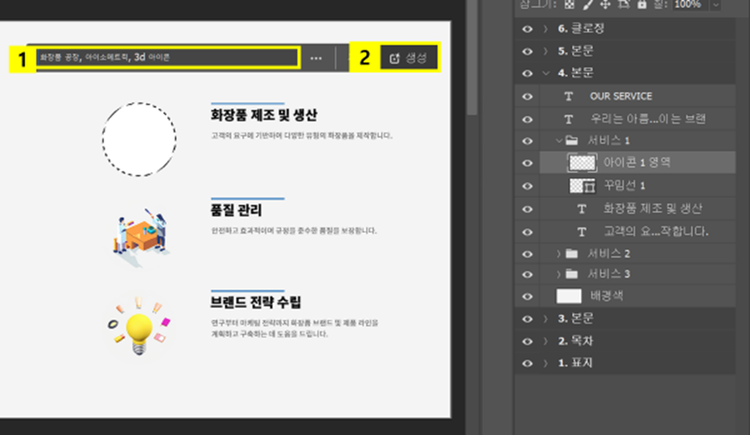Click the T icon of 우리는 아름...이는 브랜 layer

pyautogui.click(x=569, y=119)
